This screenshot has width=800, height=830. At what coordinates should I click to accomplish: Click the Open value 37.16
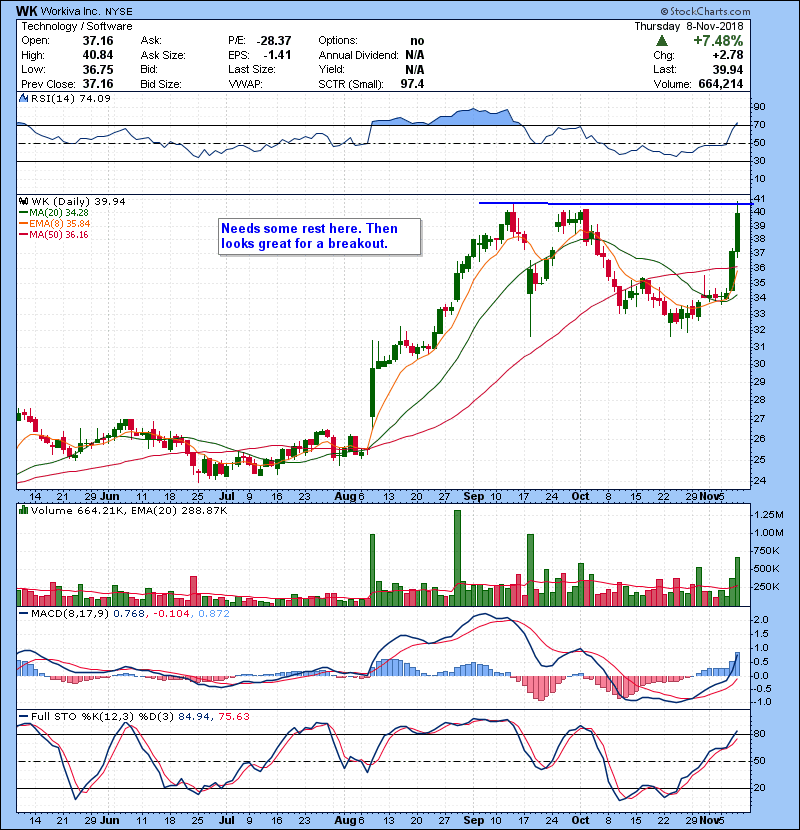98,41
